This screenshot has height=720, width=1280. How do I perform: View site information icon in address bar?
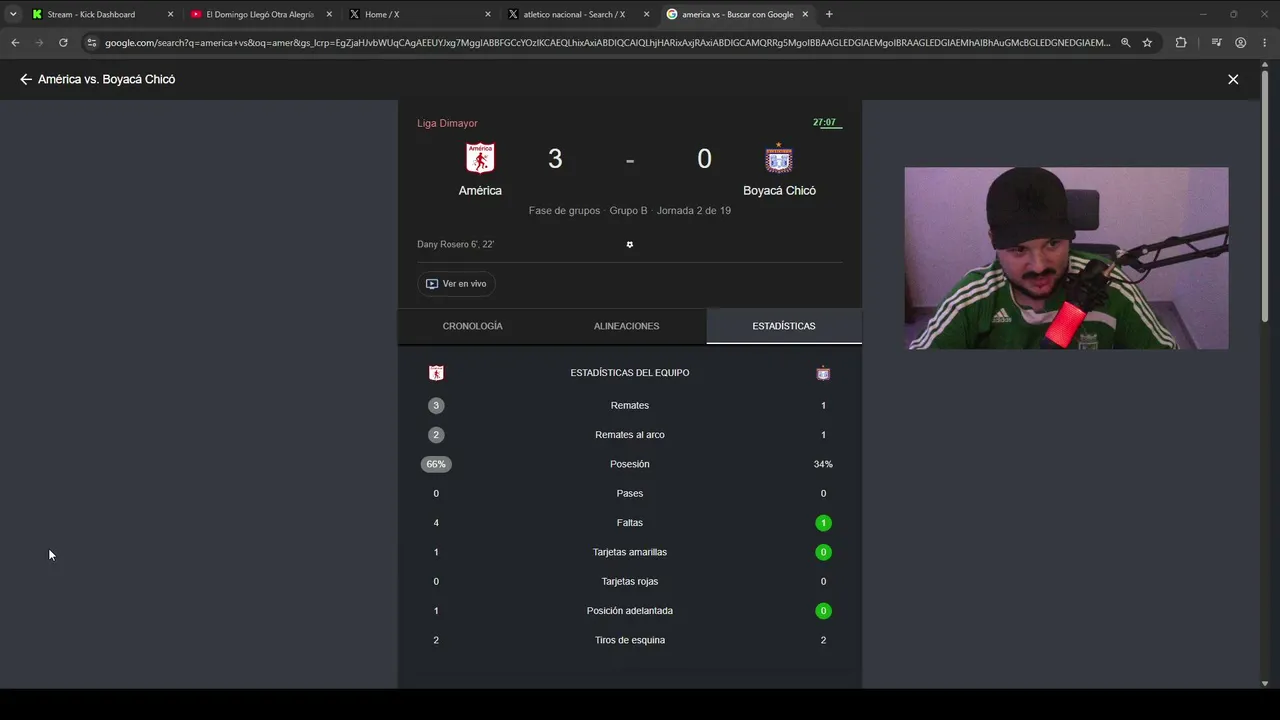click(91, 43)
